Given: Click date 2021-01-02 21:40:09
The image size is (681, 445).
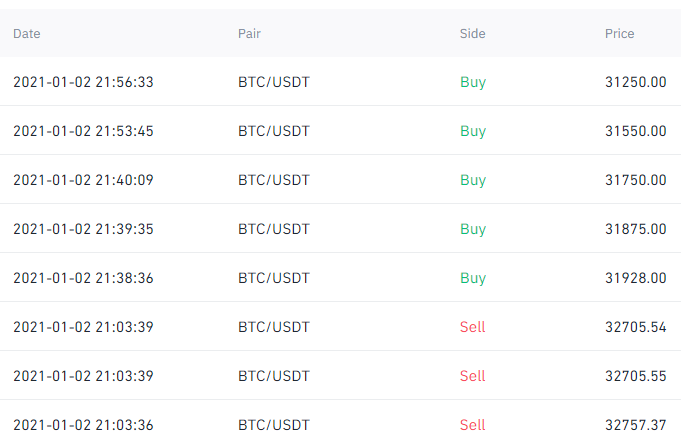Looking at the screenshot, I should click(x=83, y=180).
